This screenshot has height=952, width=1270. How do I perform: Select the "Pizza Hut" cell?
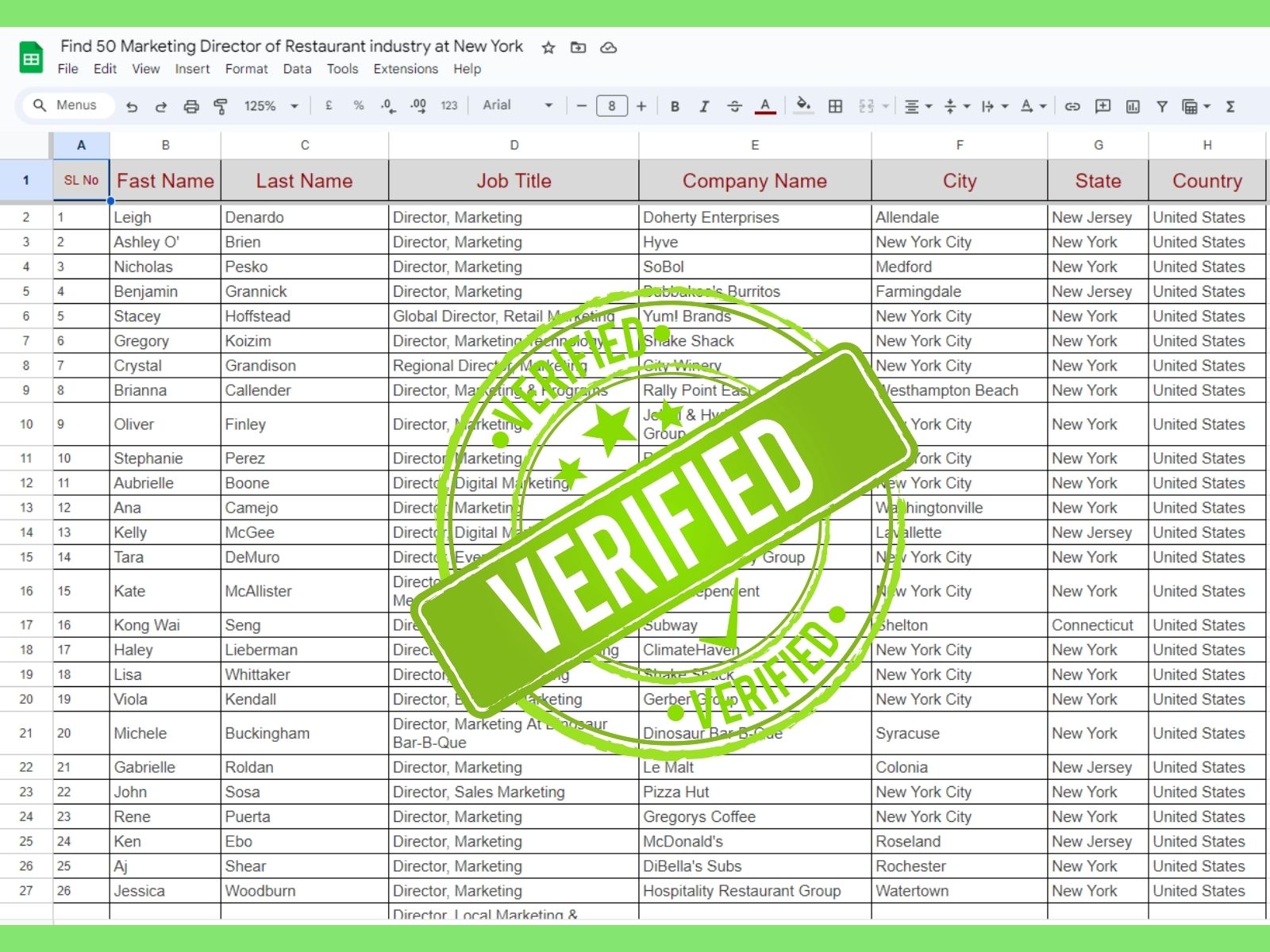click(755, 792)
